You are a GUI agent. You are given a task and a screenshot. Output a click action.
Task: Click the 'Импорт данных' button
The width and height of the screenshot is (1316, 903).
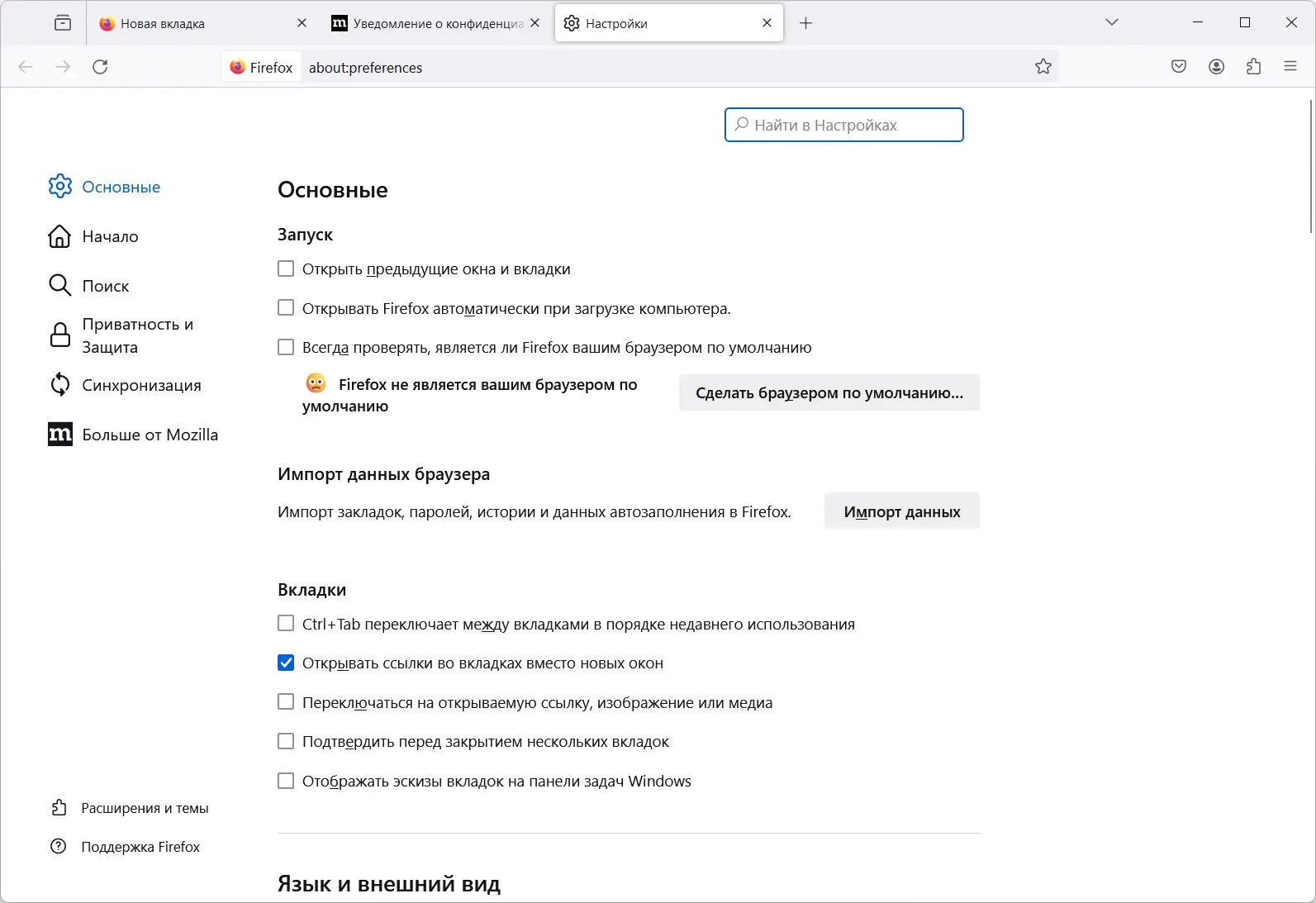901,512
